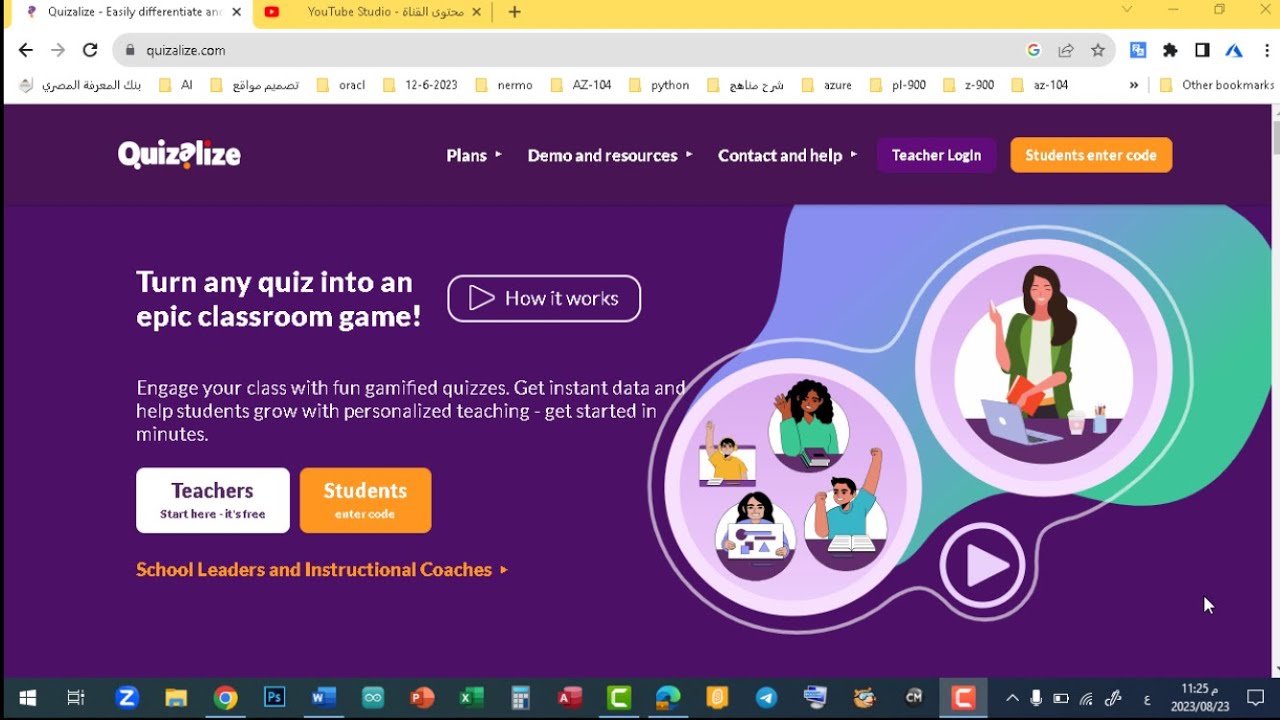The height and width of the screenshot is (720, 1280).
Task: Open the tab search dropdown arrow
Action: 1127,10
